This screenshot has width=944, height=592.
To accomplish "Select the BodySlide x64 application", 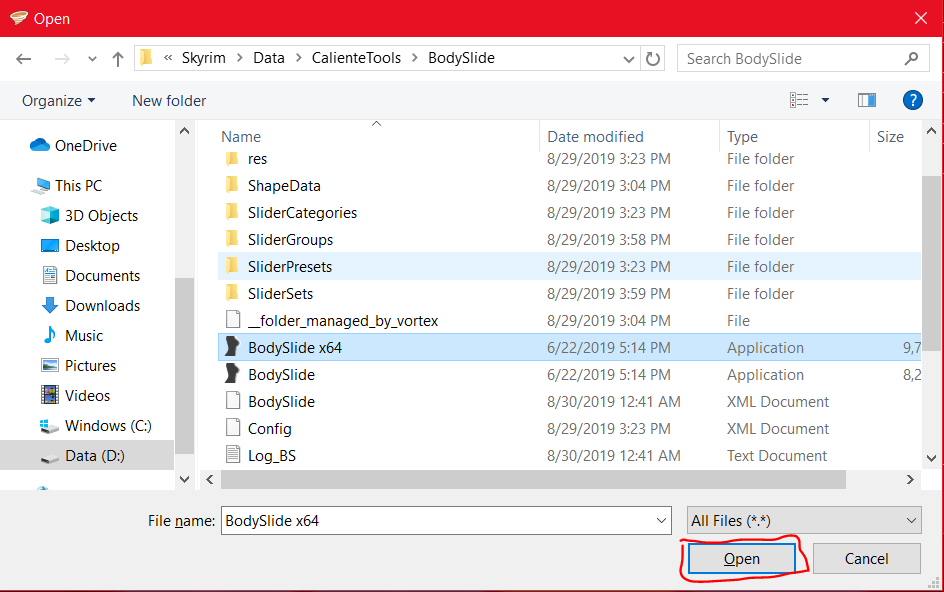I will (569, 347).
